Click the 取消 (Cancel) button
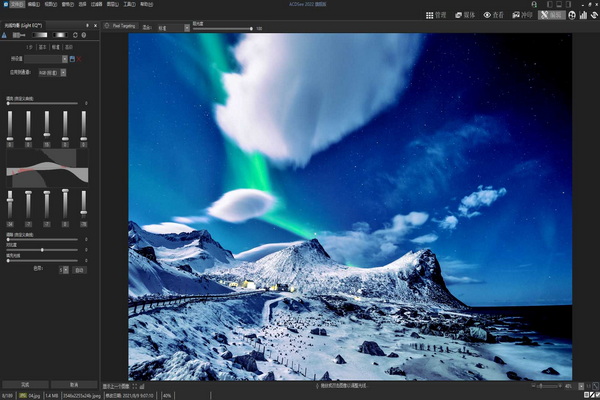 click(74, 385)
